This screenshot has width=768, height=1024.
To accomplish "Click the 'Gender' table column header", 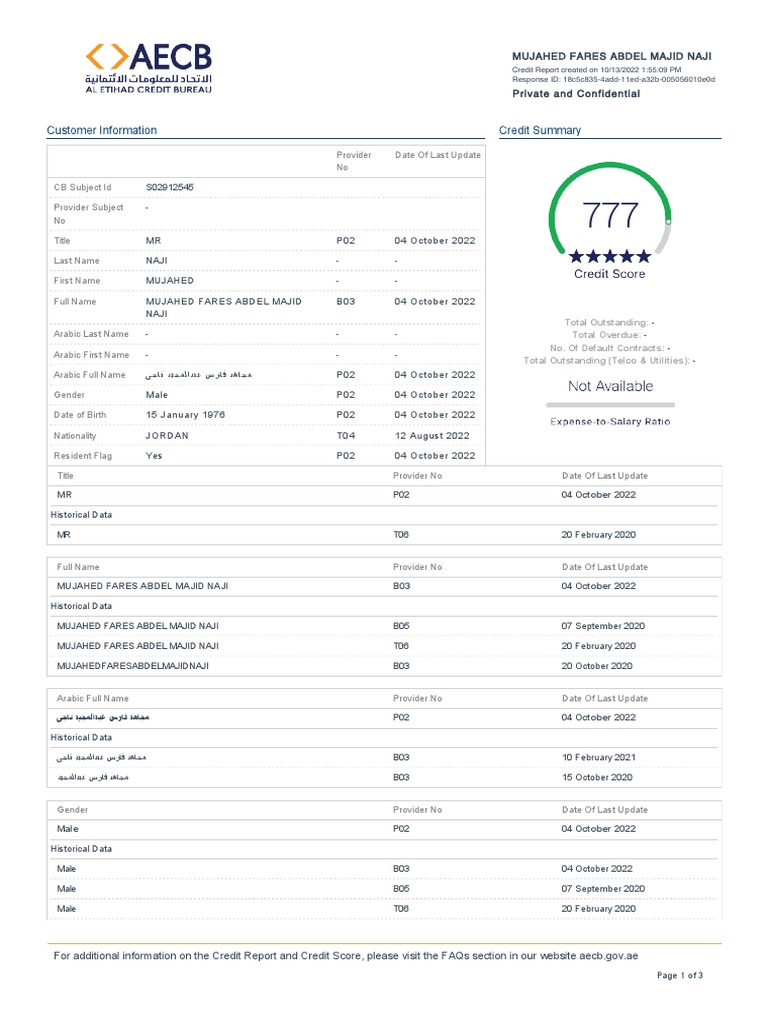I will (72, 810).
